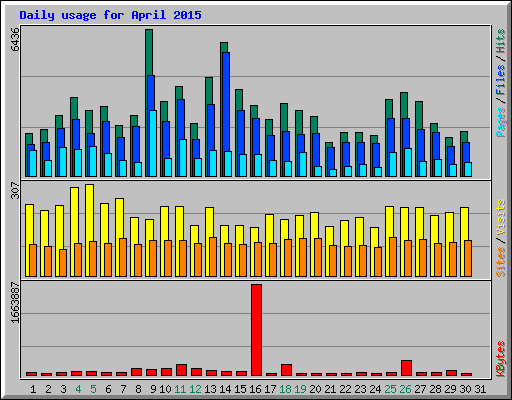
Task: Click the day 22 axis label
Action: (x=345, y=389)
